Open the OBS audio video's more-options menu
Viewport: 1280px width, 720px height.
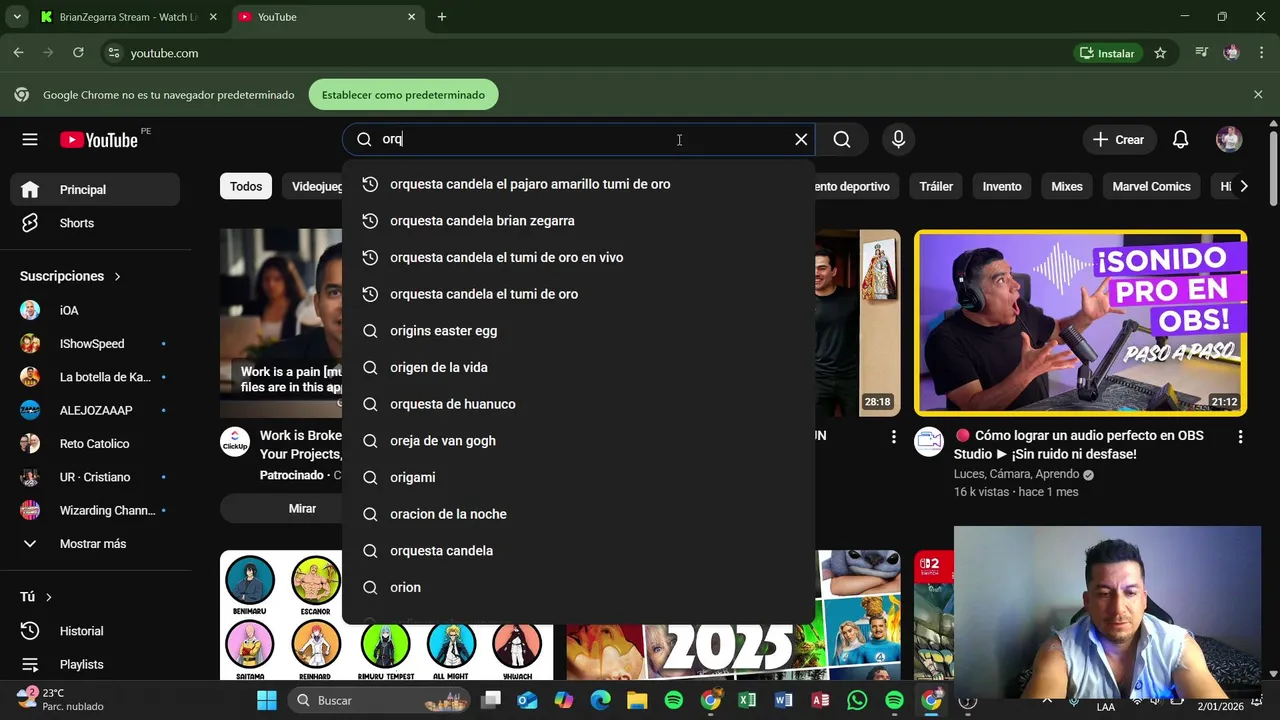click(1240, 437)
